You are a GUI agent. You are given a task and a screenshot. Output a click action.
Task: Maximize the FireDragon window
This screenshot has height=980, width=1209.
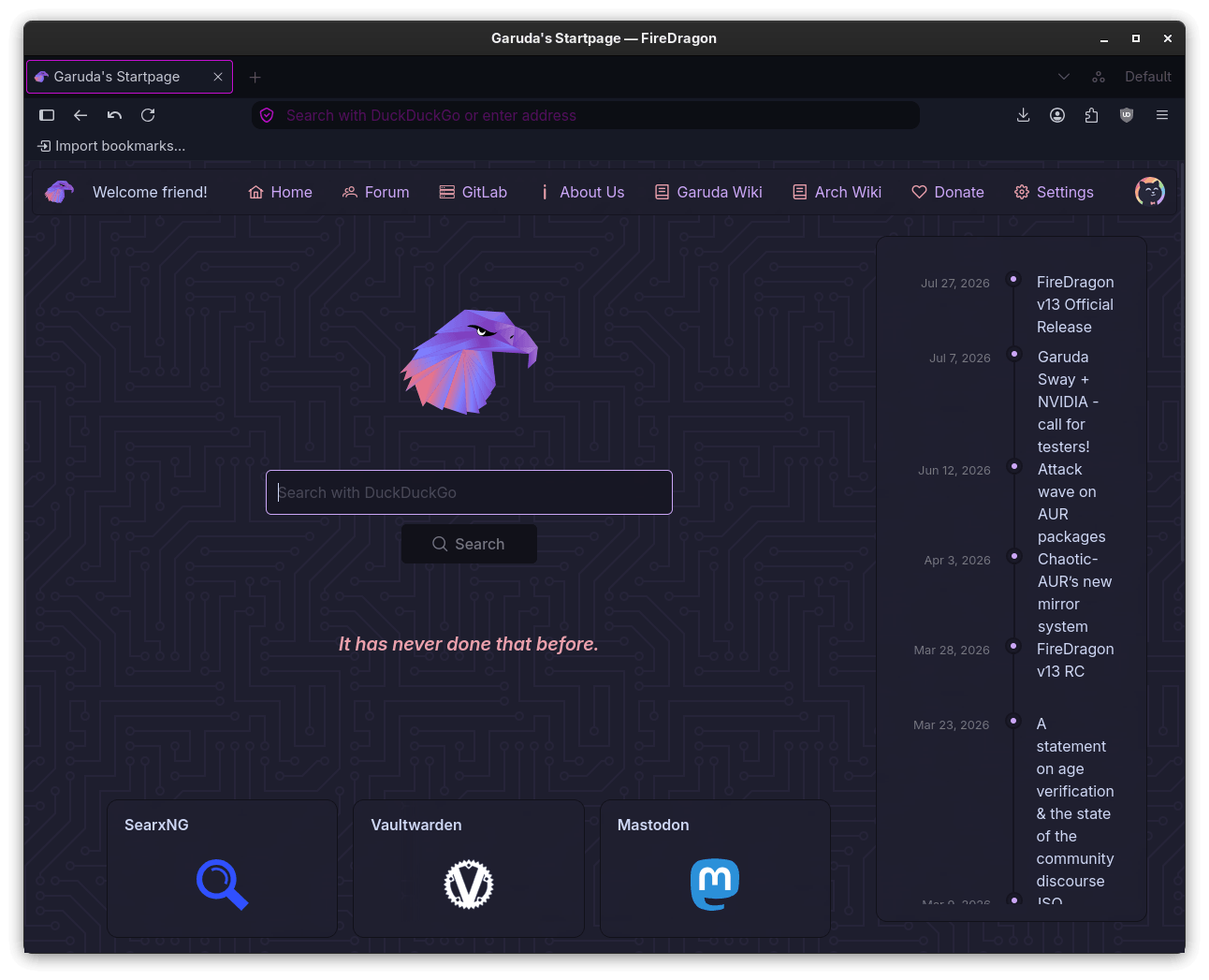click(1136, 38)
